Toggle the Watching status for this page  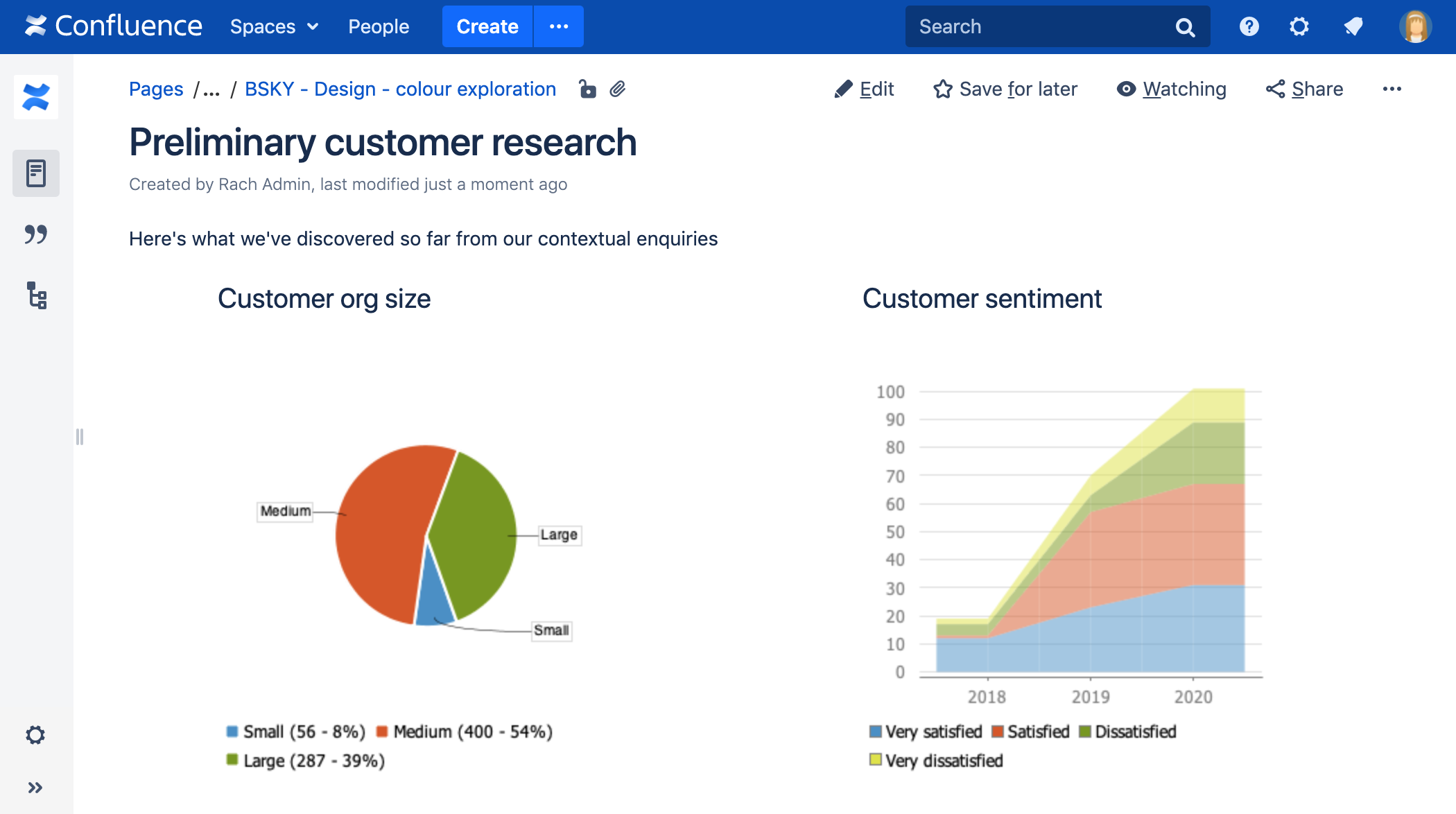[1171, 89]
